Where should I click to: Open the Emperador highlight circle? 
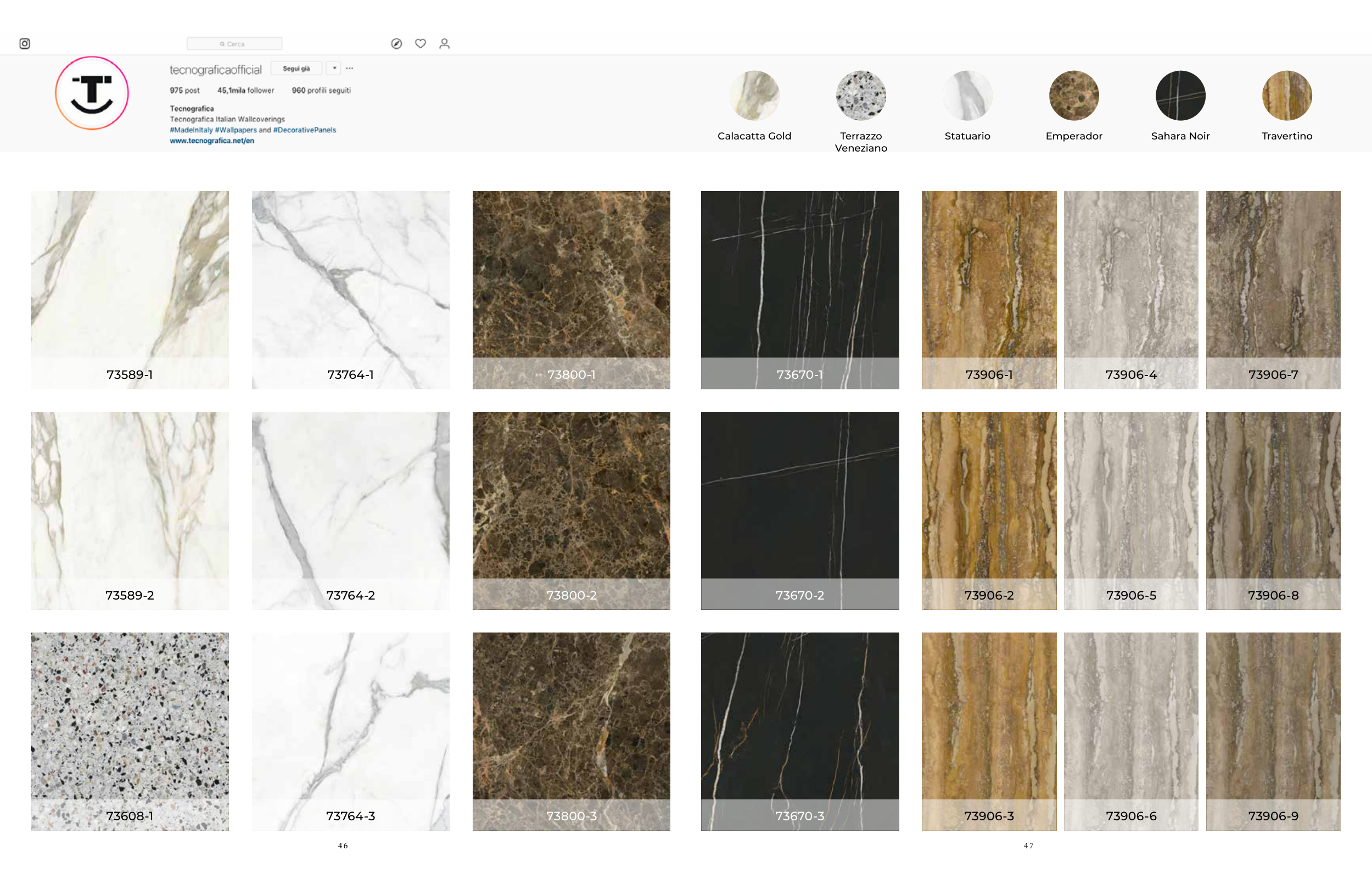click(1073, 96)
